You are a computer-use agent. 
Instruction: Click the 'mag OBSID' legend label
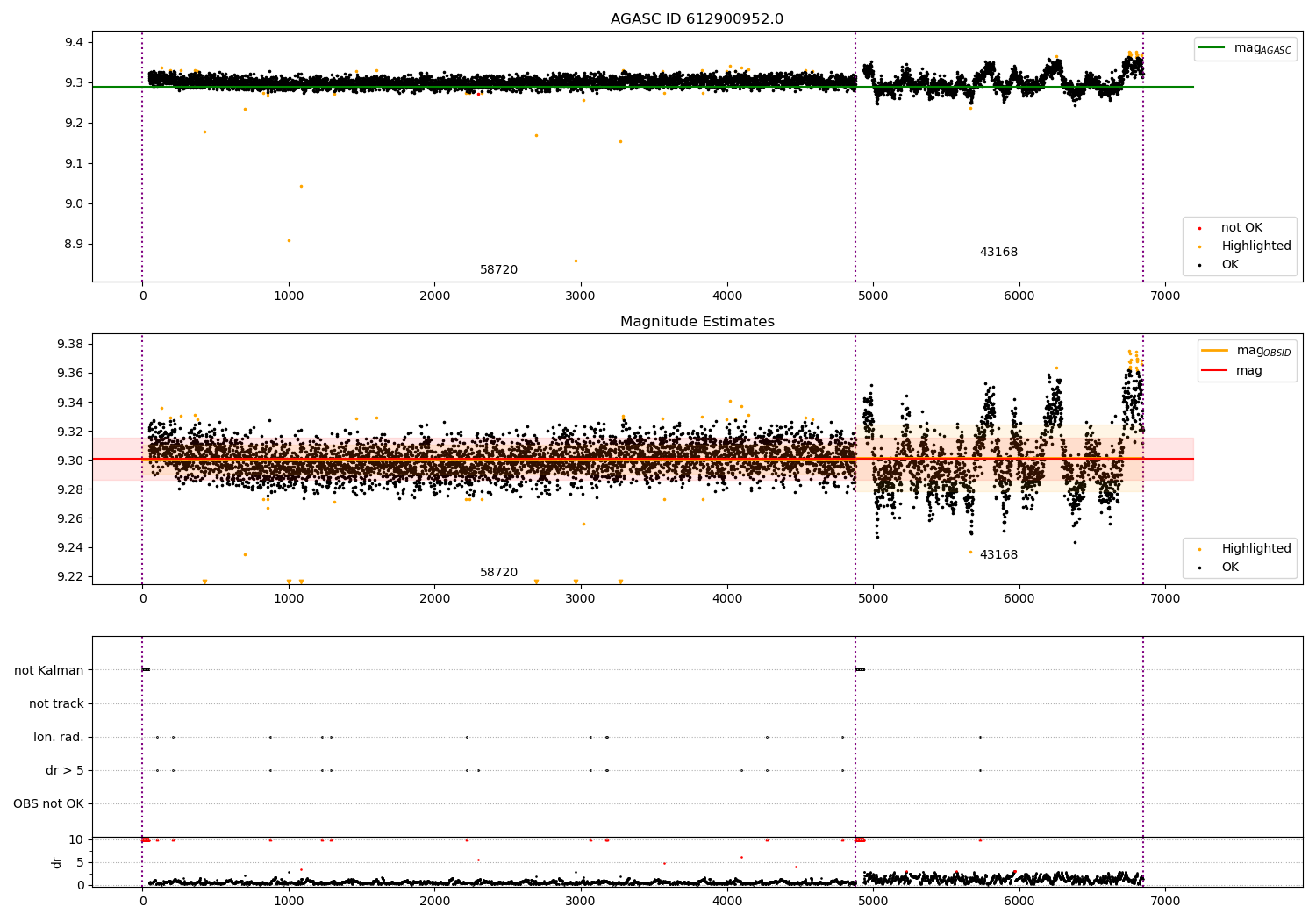[x=1264, y=352]
